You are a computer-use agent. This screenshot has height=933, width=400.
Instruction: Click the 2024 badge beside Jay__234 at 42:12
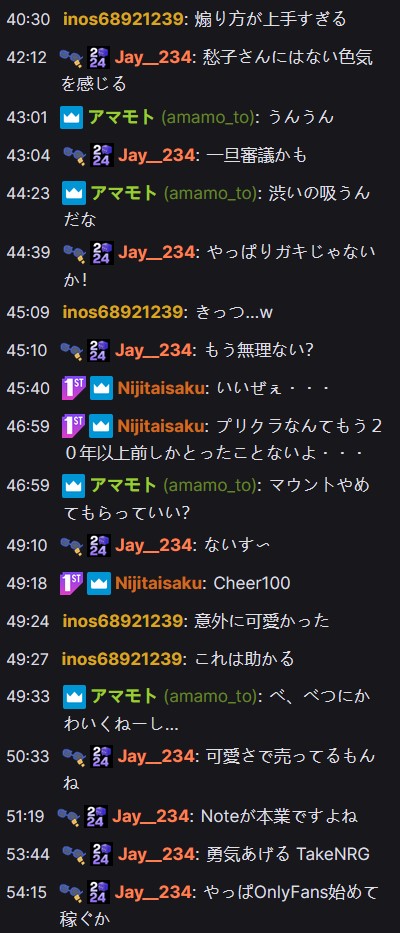pyautogui.click(x=98, y=57)
